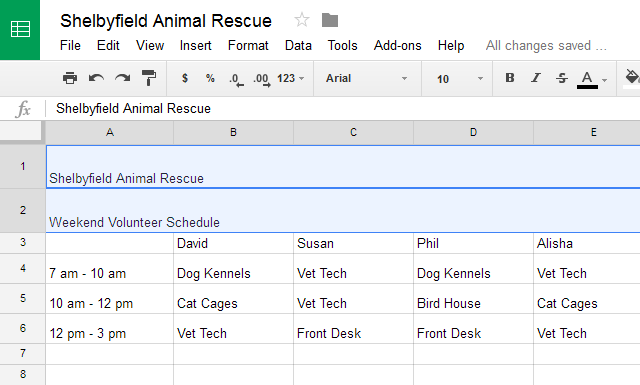Screen dimensions: 640x385
Task: Format as currency with dollar icon
Action: (185, 78)
